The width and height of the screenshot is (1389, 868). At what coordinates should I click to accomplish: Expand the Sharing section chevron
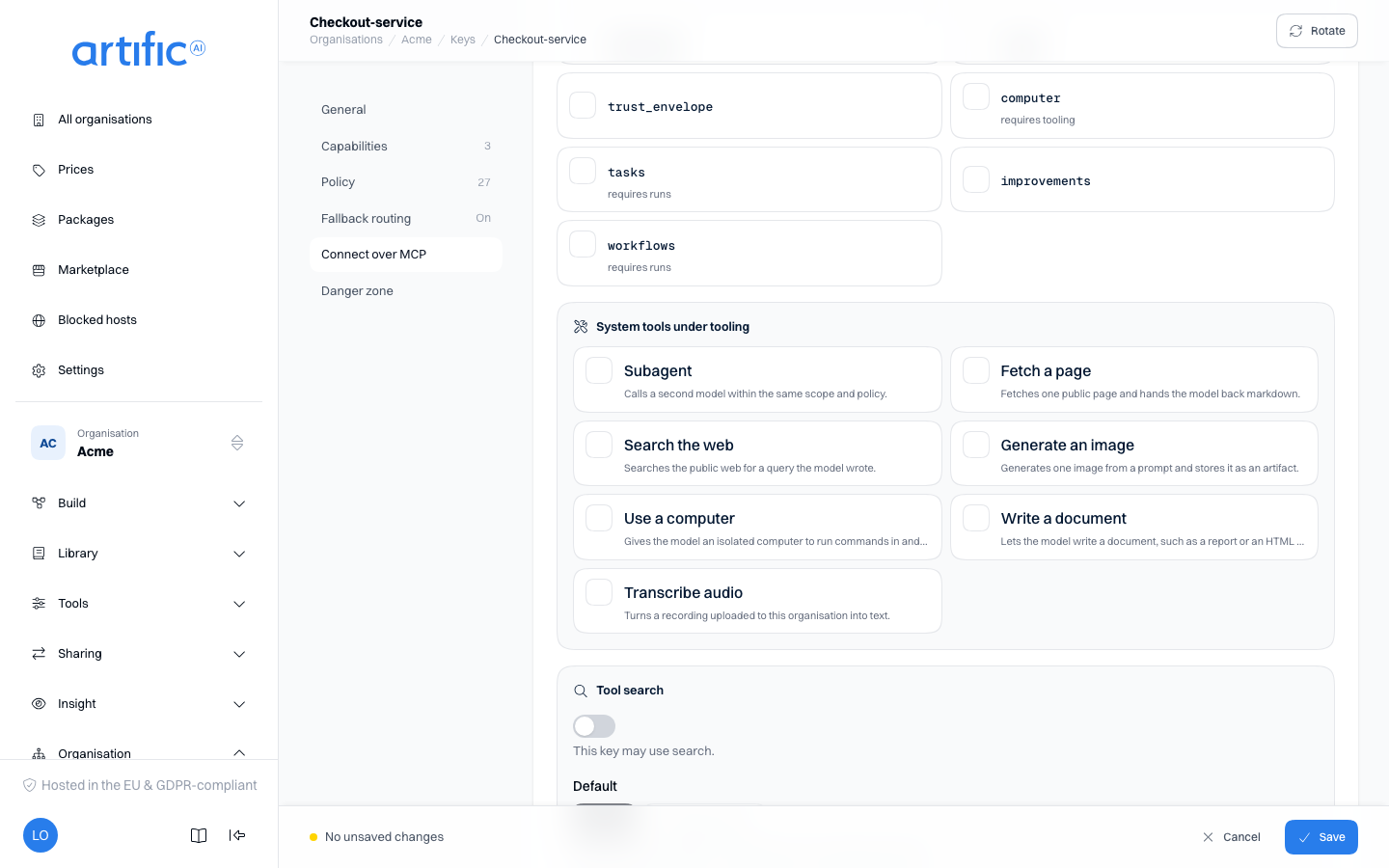[239, 654]
